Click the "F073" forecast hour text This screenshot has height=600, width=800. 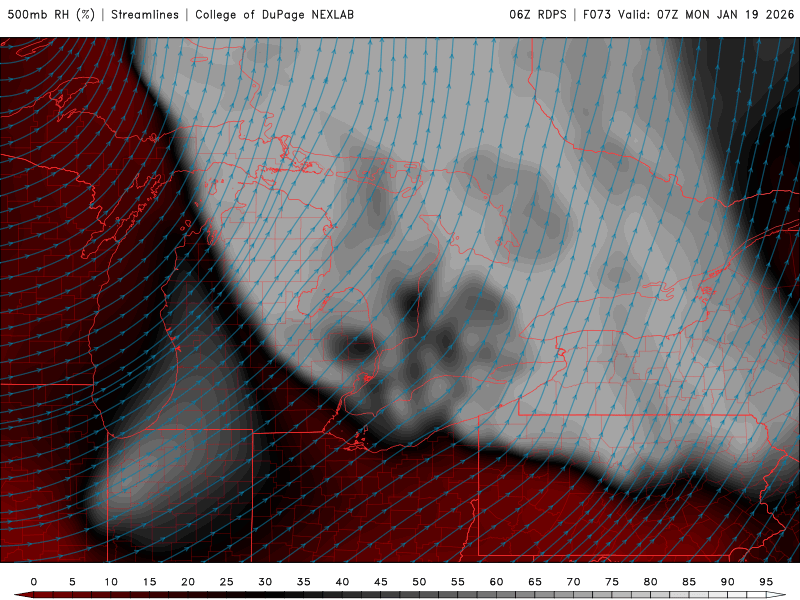coord(597,15)
